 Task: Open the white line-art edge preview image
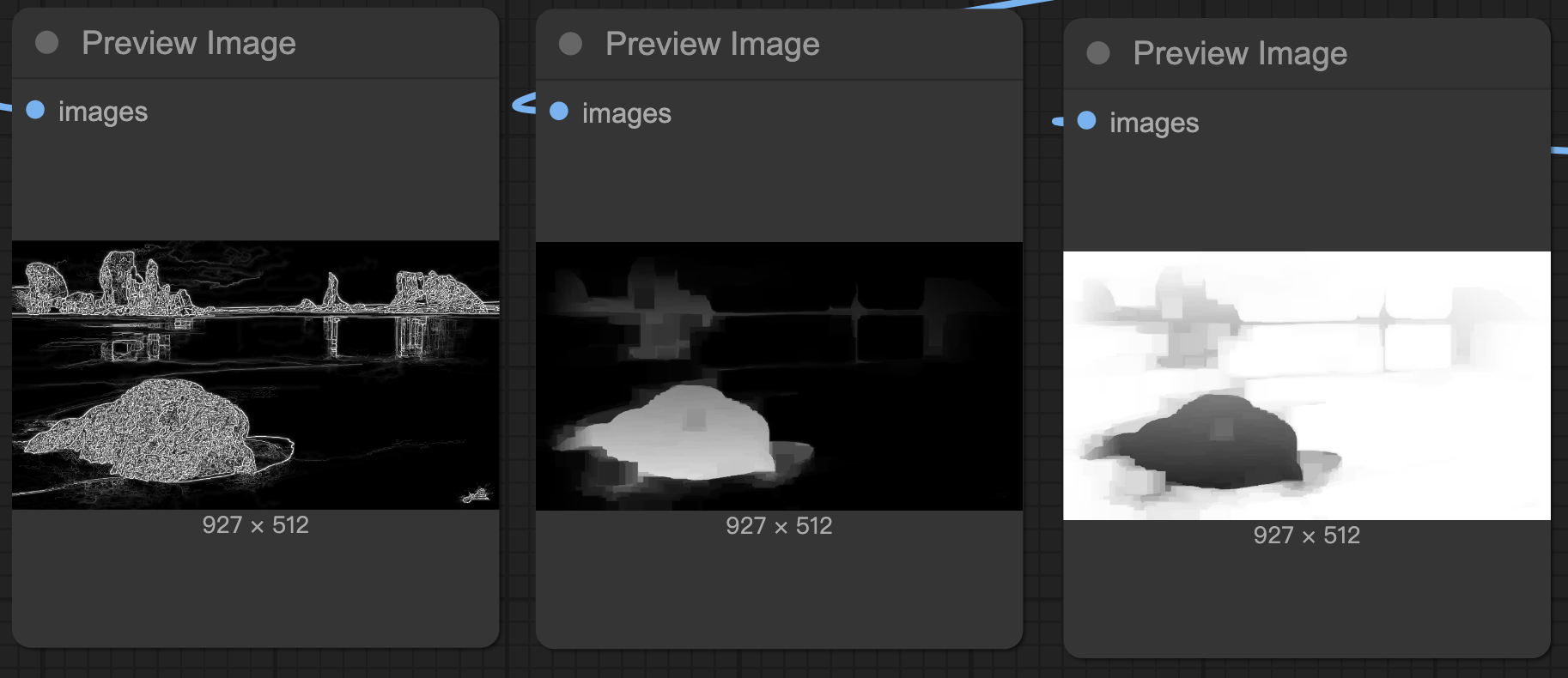[x=255, y=374]
